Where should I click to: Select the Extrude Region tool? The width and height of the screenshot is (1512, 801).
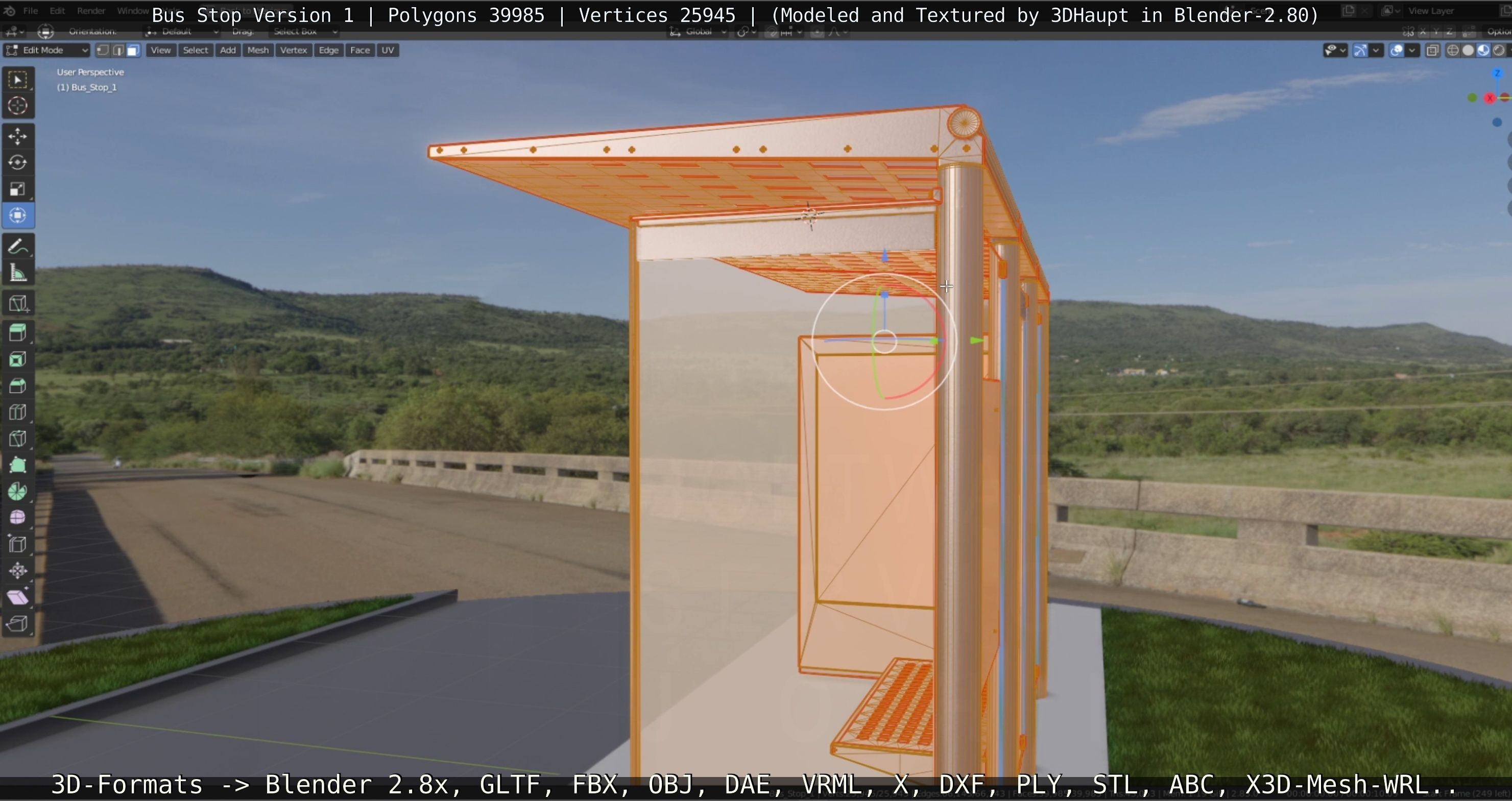pyautogui.click(x=17, y=333)
